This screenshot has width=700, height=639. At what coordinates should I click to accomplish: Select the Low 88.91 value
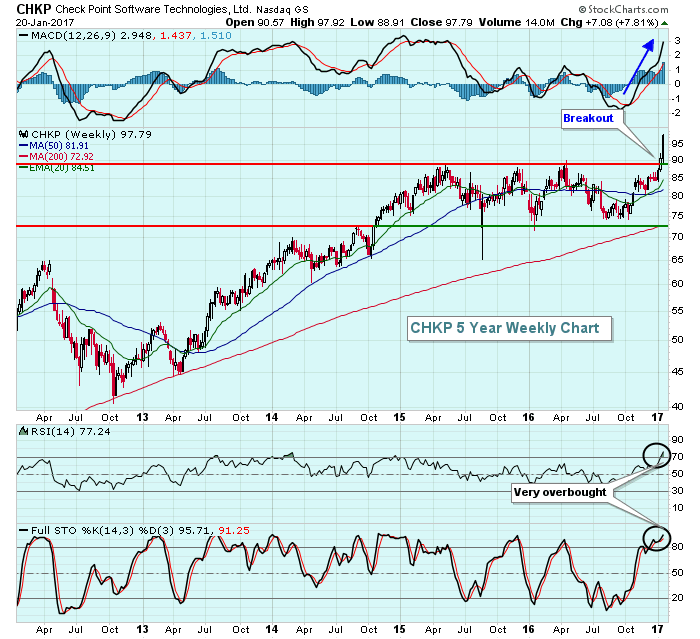point(377,22)
